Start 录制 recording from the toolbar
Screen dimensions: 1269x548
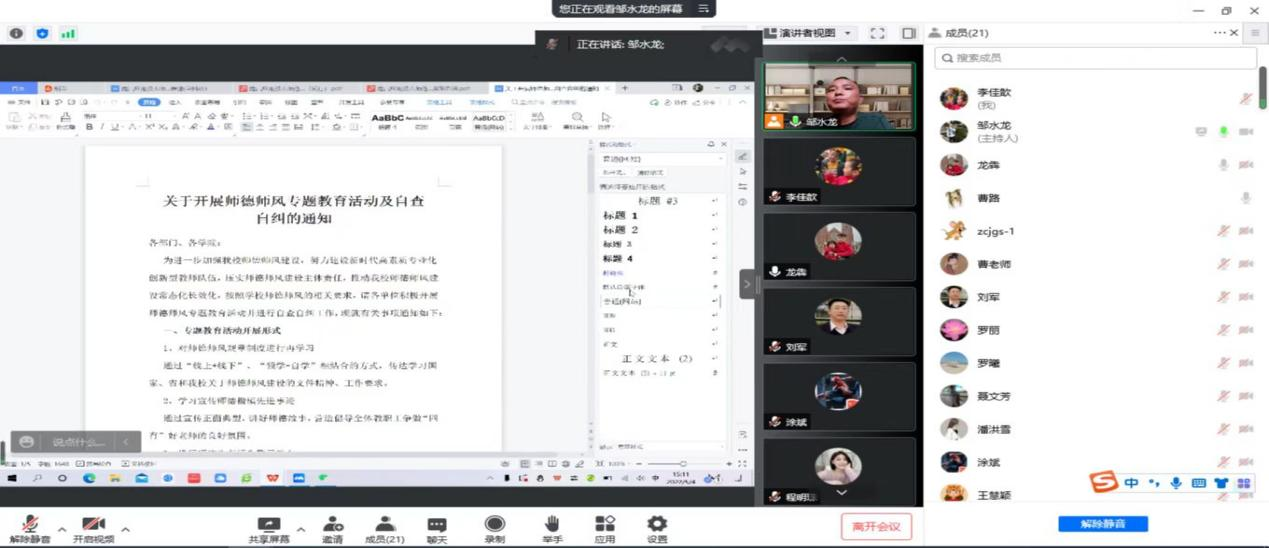(494, 525)
